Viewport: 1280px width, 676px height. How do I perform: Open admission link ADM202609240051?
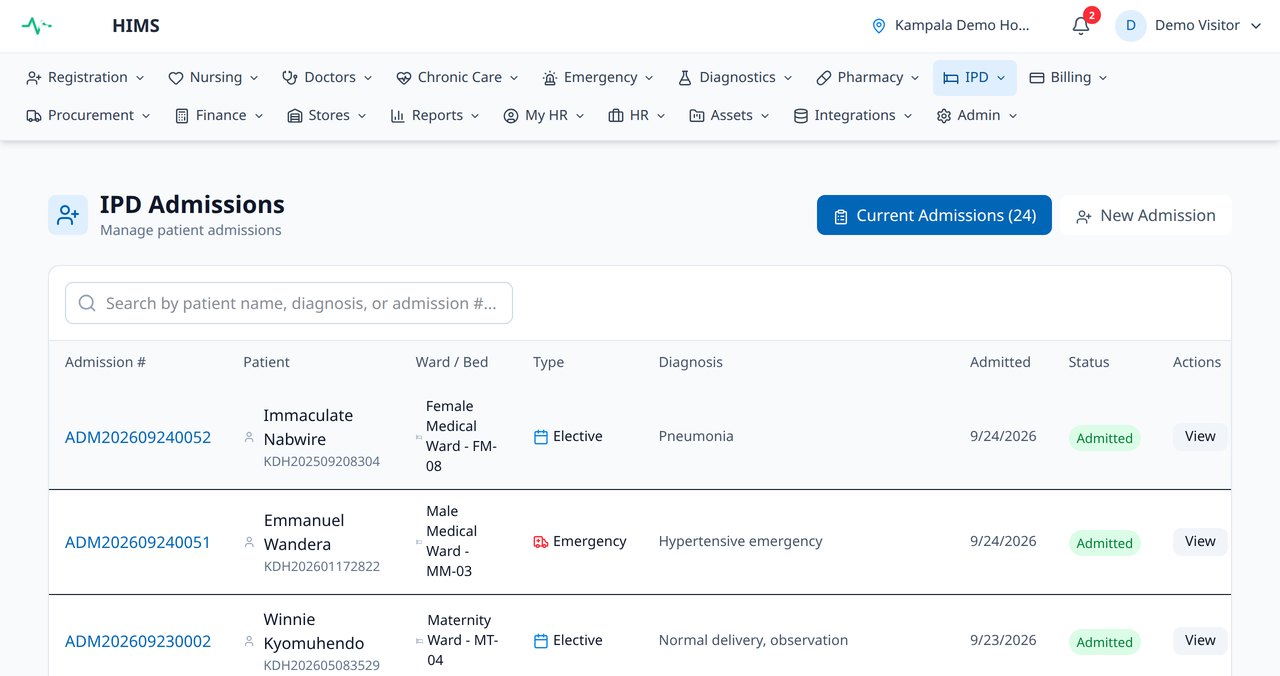tap(138, 543)
